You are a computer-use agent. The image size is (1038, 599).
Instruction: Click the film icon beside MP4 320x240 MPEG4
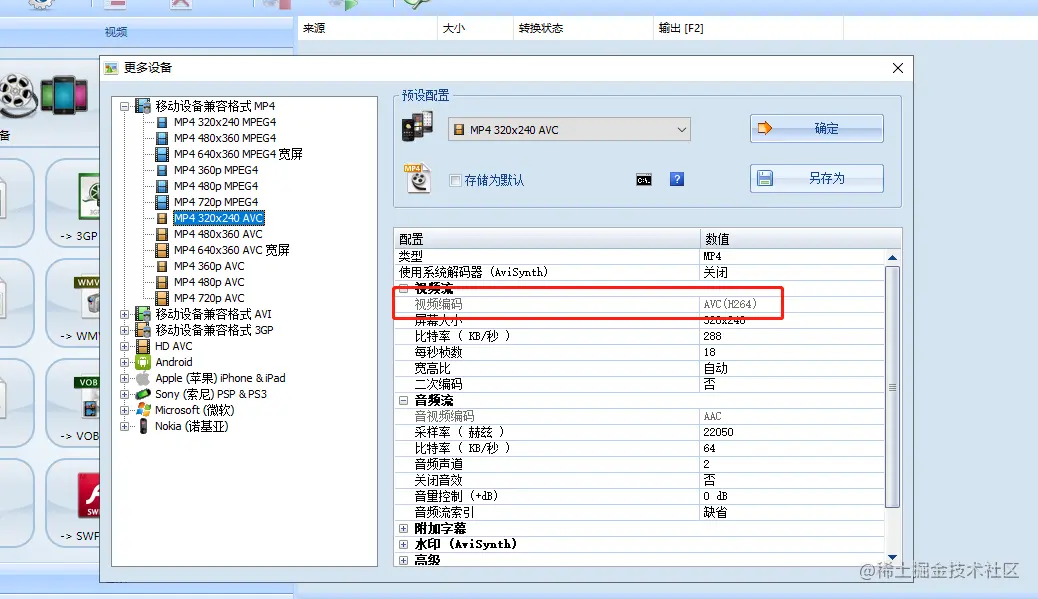tap(162, 122)
